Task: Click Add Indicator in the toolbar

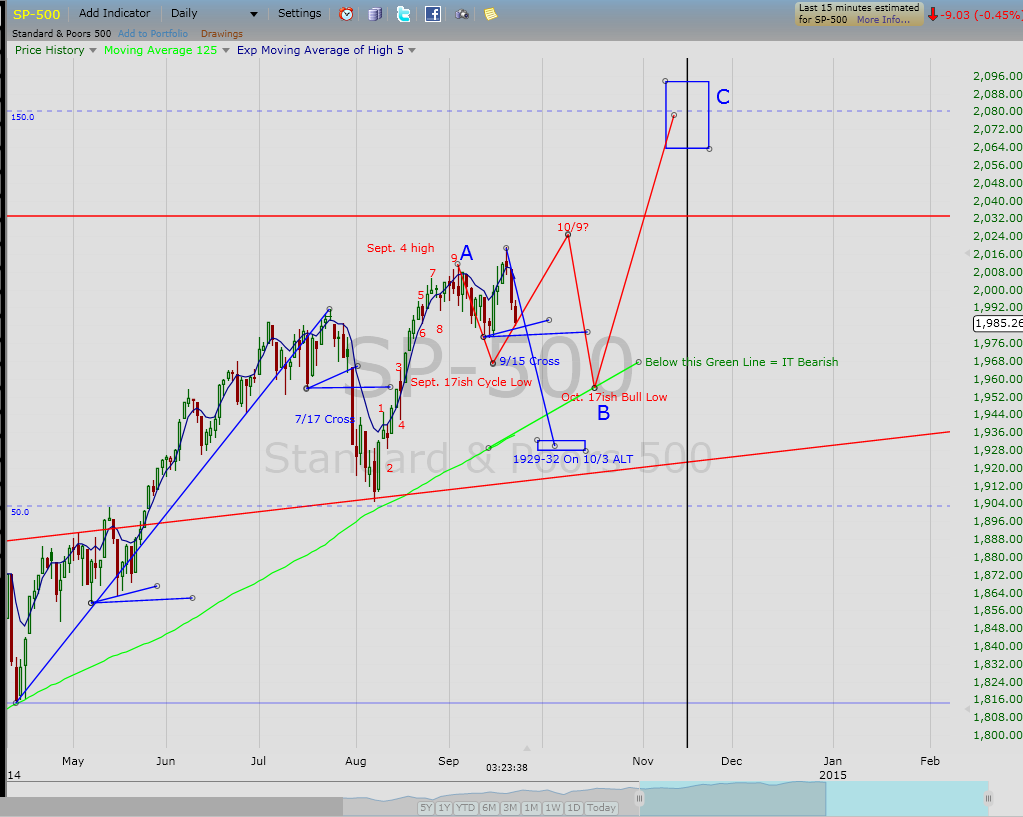Action: (x=114, y=13)
